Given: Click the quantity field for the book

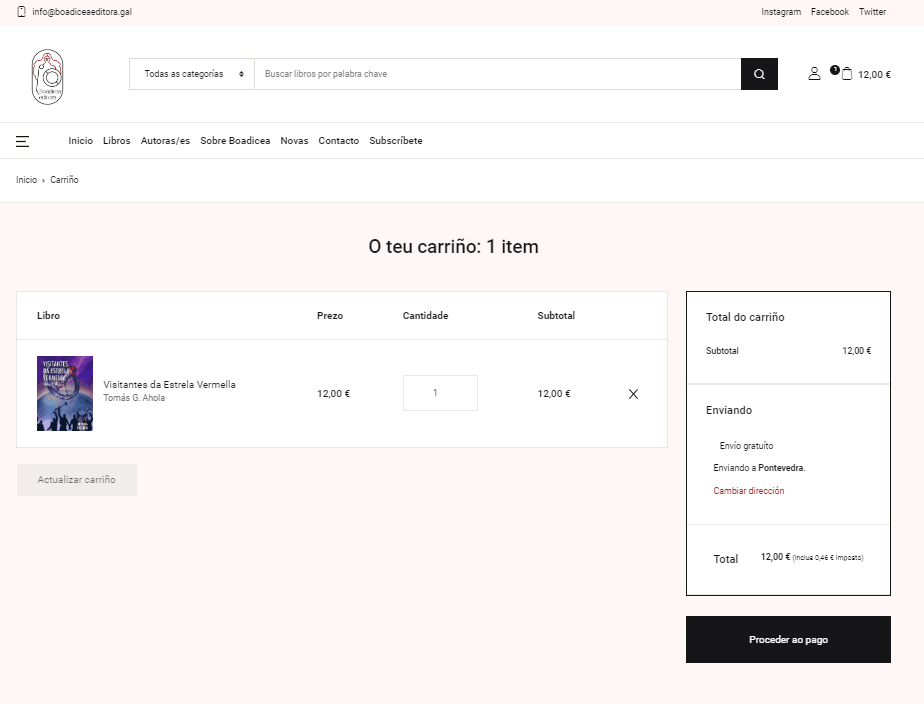Looking at the screenshot, I should (x=440, y=393).
